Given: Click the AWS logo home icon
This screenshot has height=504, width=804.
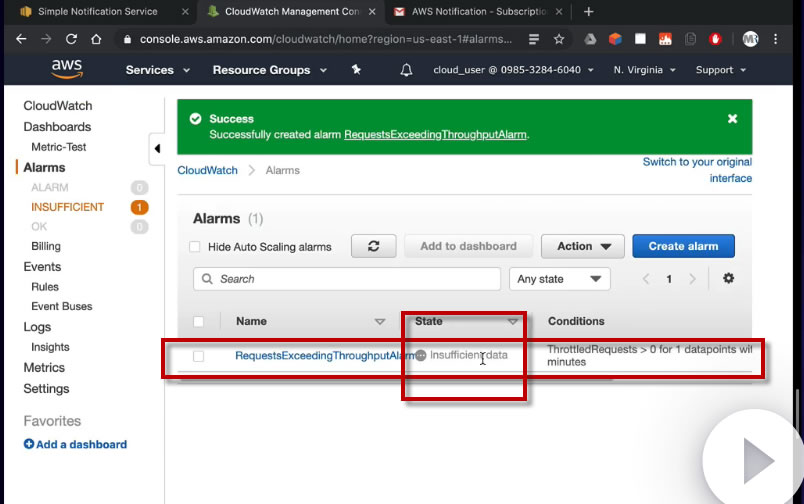Looking at the screenshot, I should 67,69.
